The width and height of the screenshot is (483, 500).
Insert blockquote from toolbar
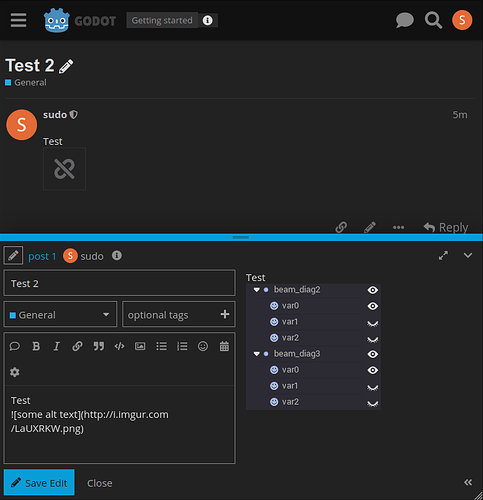(99, 346)
